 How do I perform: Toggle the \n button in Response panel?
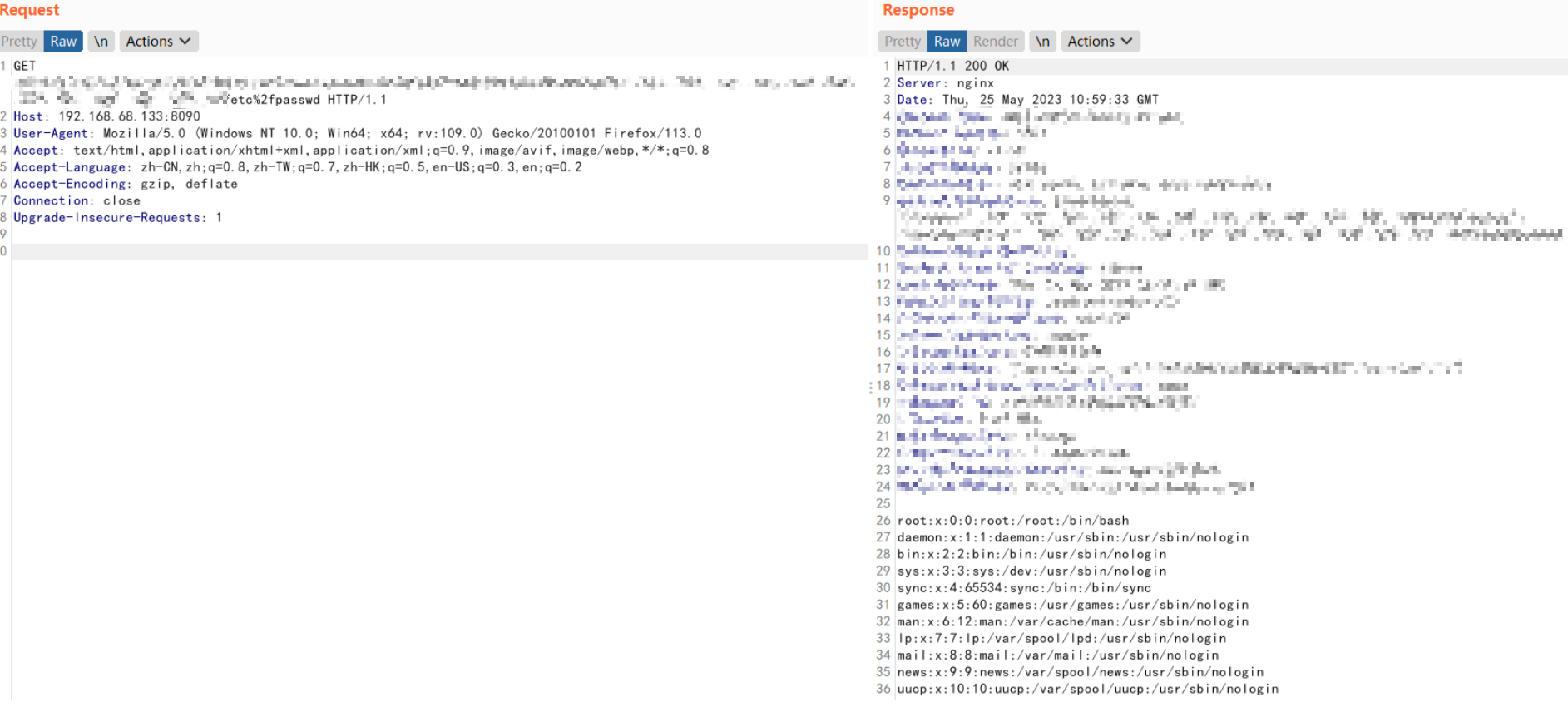[x=1043, y=42]
